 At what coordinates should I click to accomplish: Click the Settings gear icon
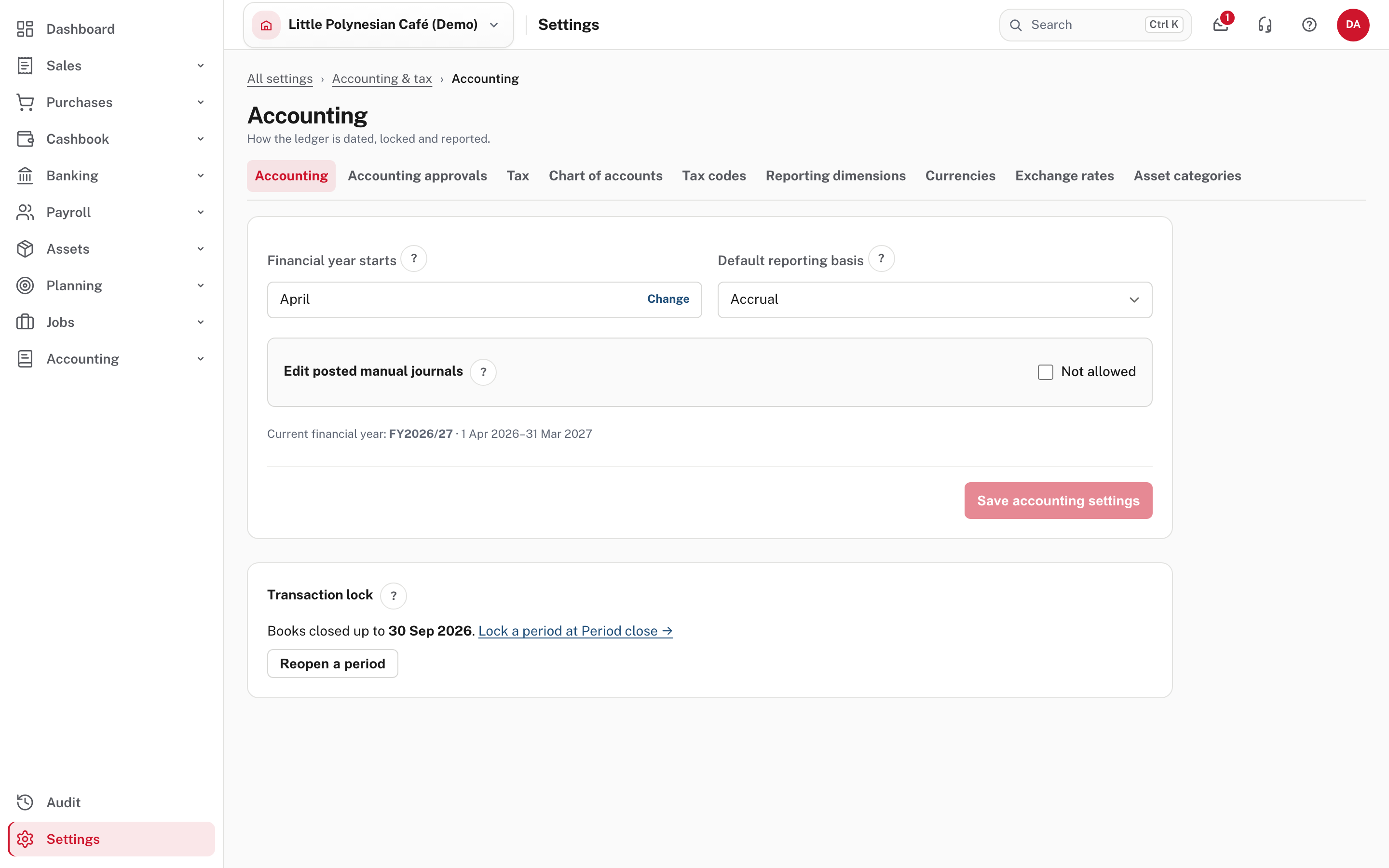click(x=25, y=839)
